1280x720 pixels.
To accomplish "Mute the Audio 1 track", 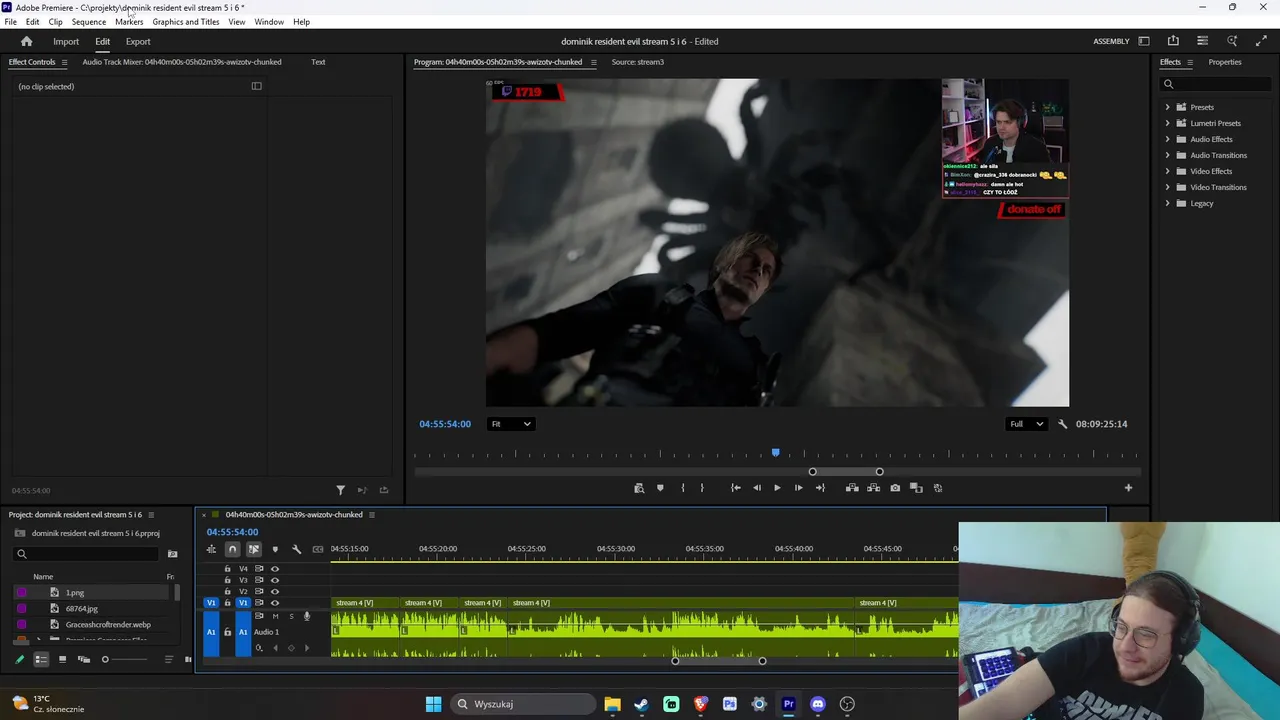I will [275, 616].
